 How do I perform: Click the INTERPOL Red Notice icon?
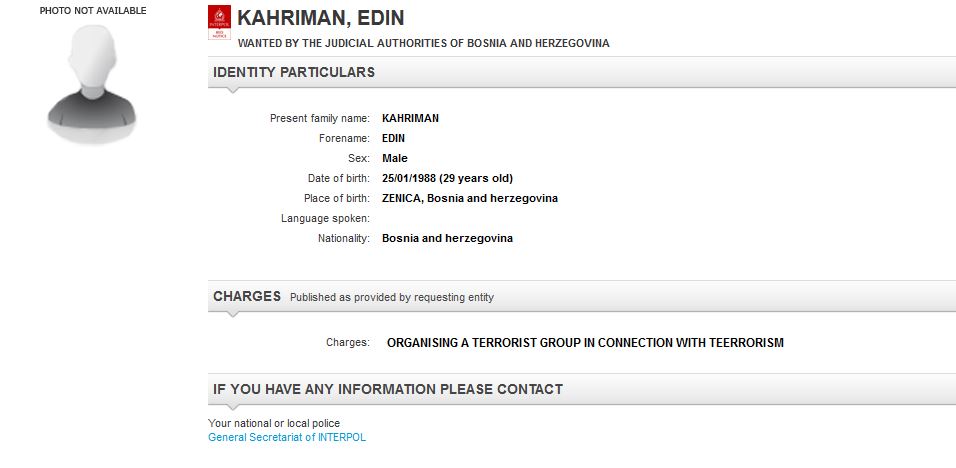point(218,23)
